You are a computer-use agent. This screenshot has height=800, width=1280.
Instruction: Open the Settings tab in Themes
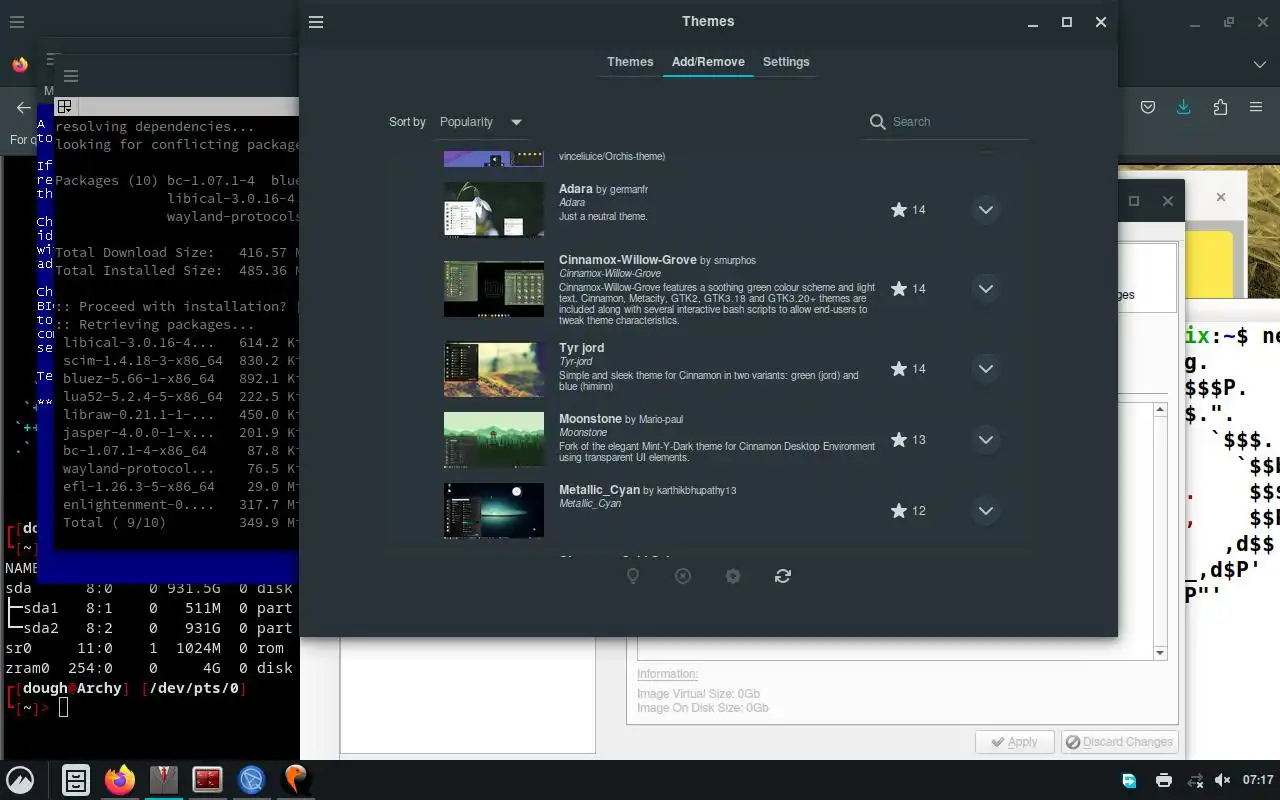pos(786,62)
